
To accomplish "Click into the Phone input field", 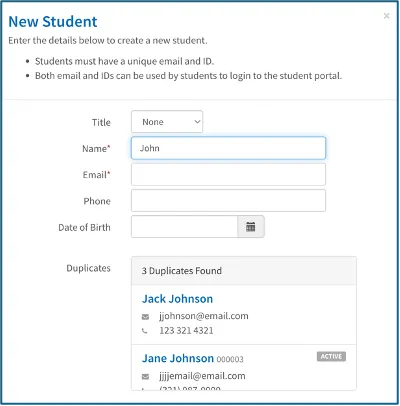I will tap(228, 201).
